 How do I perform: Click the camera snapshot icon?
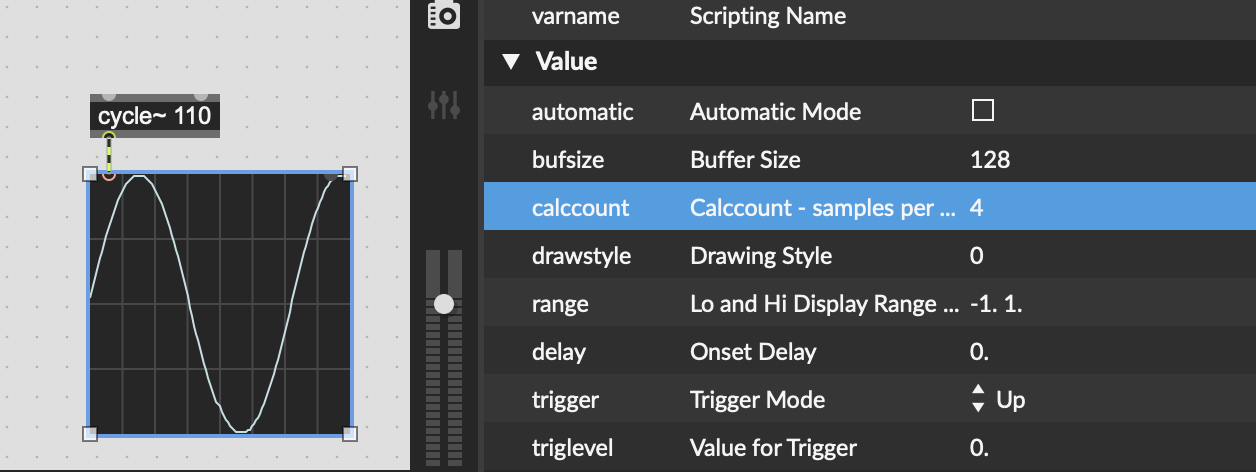pos(444,15)
